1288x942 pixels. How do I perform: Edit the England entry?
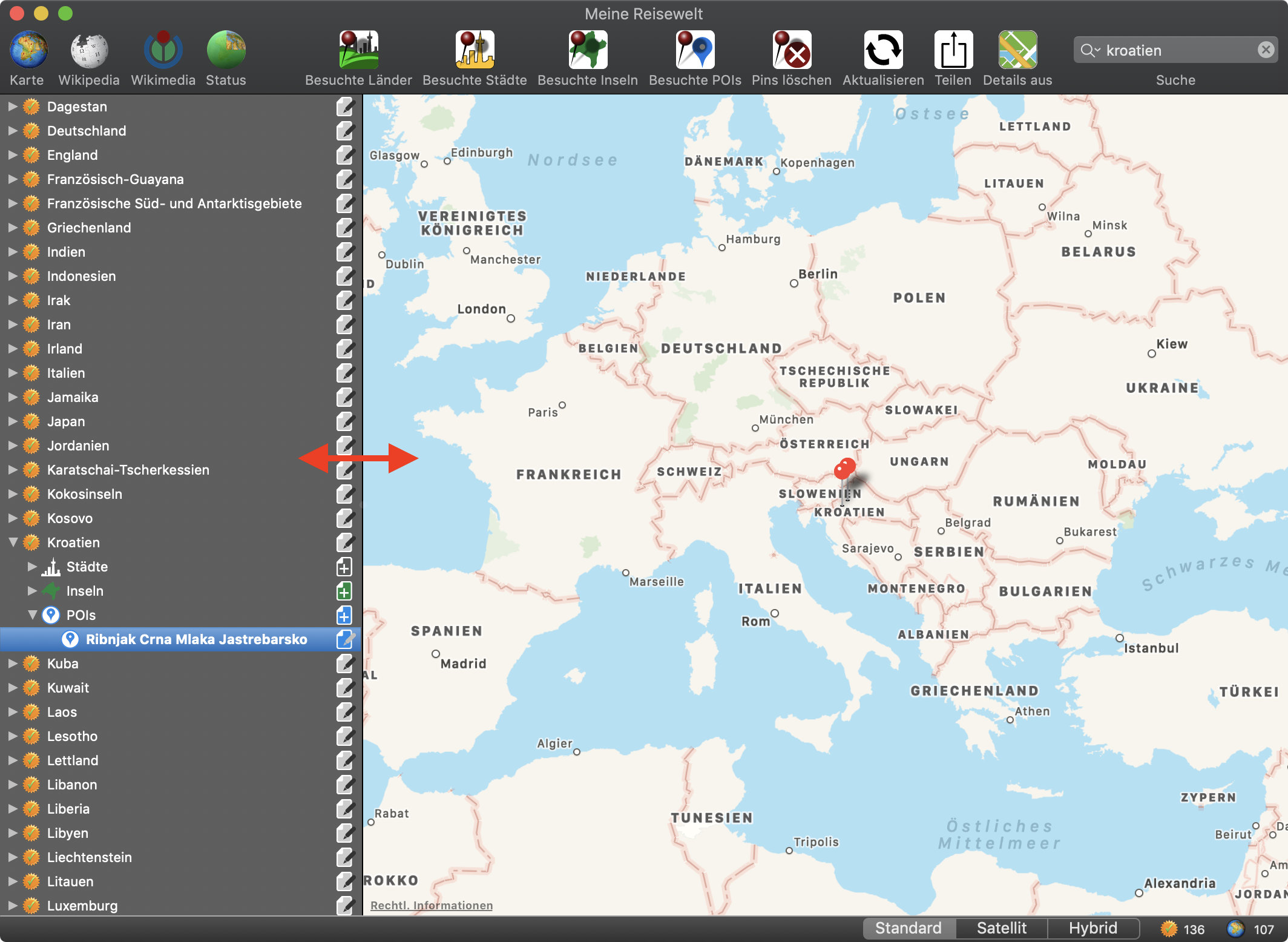[344, 155]
